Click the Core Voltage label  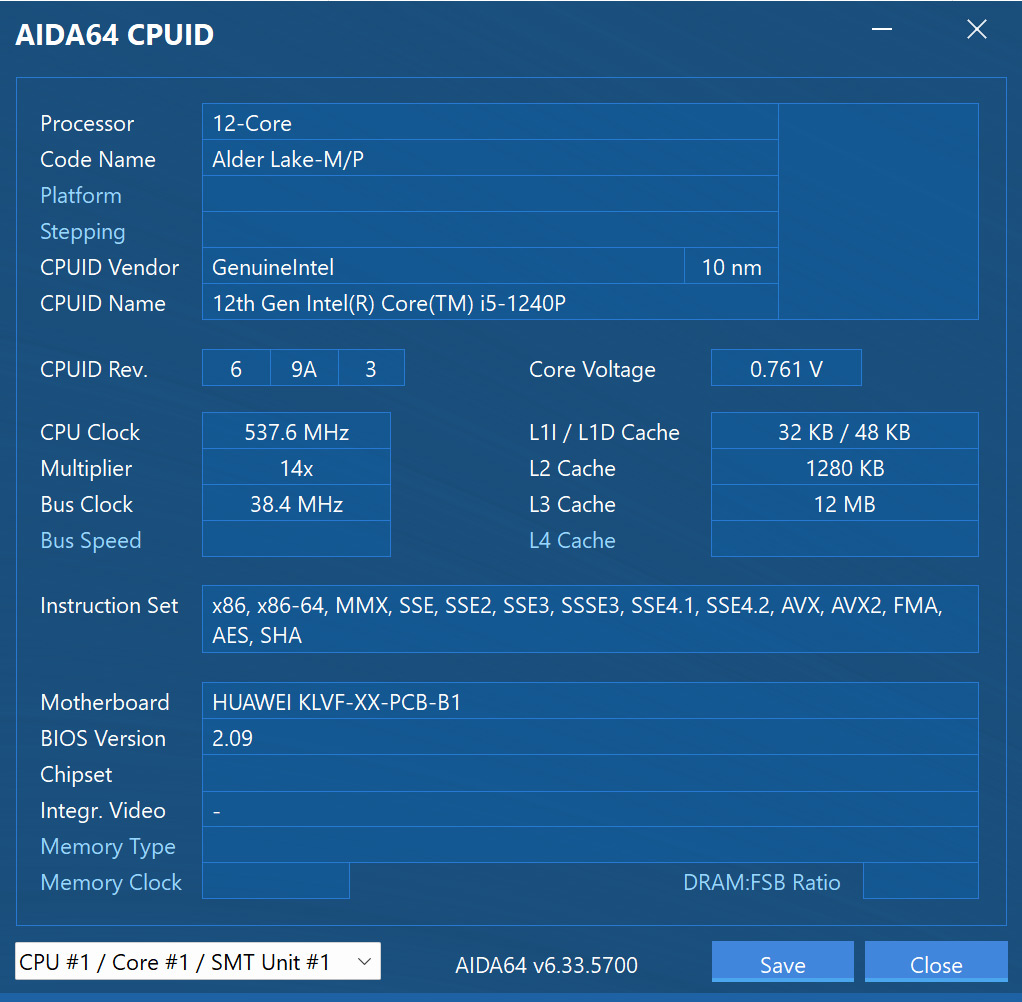point(592,369)
